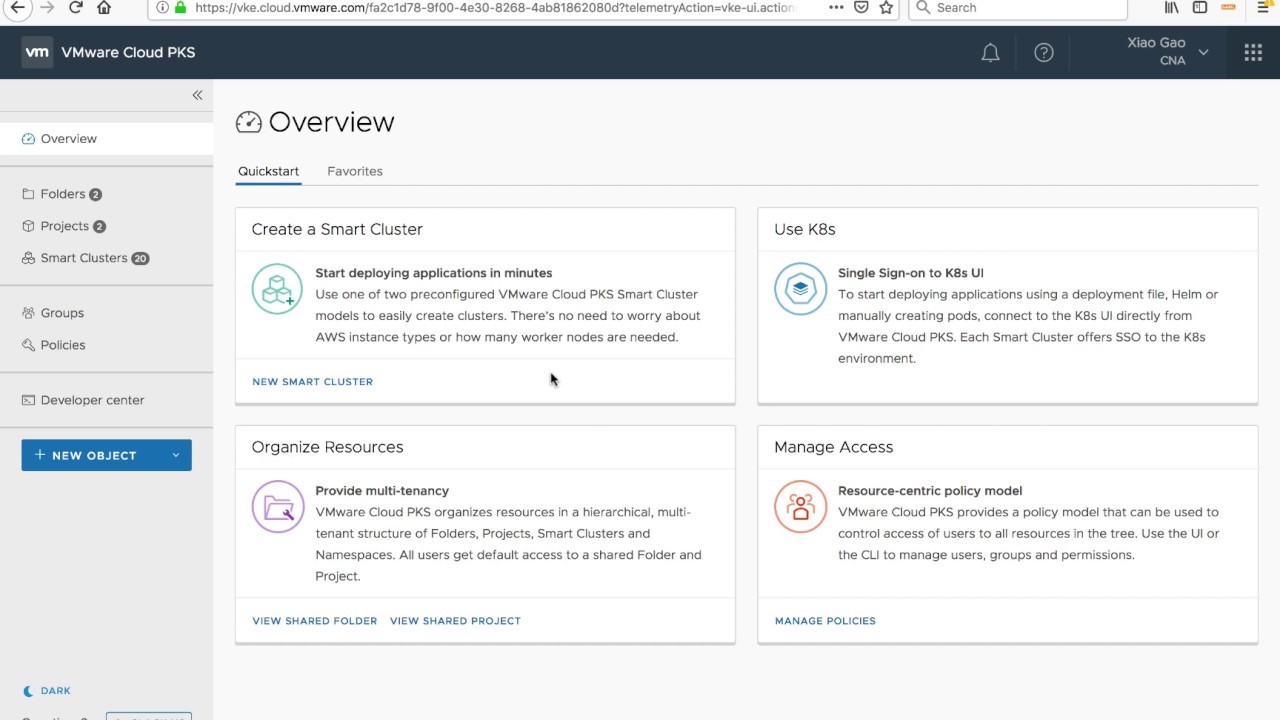Screen dimensions: 1280x720
Task: Click the Overview heading gauge icon
Action: [x=248, y=122]
